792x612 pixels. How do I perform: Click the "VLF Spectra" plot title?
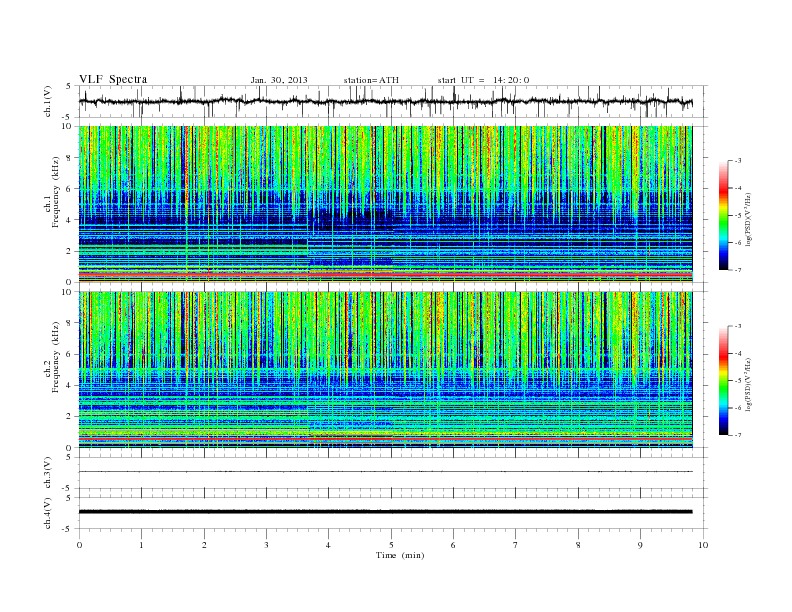pyautogui.click(x=113, y=79)
